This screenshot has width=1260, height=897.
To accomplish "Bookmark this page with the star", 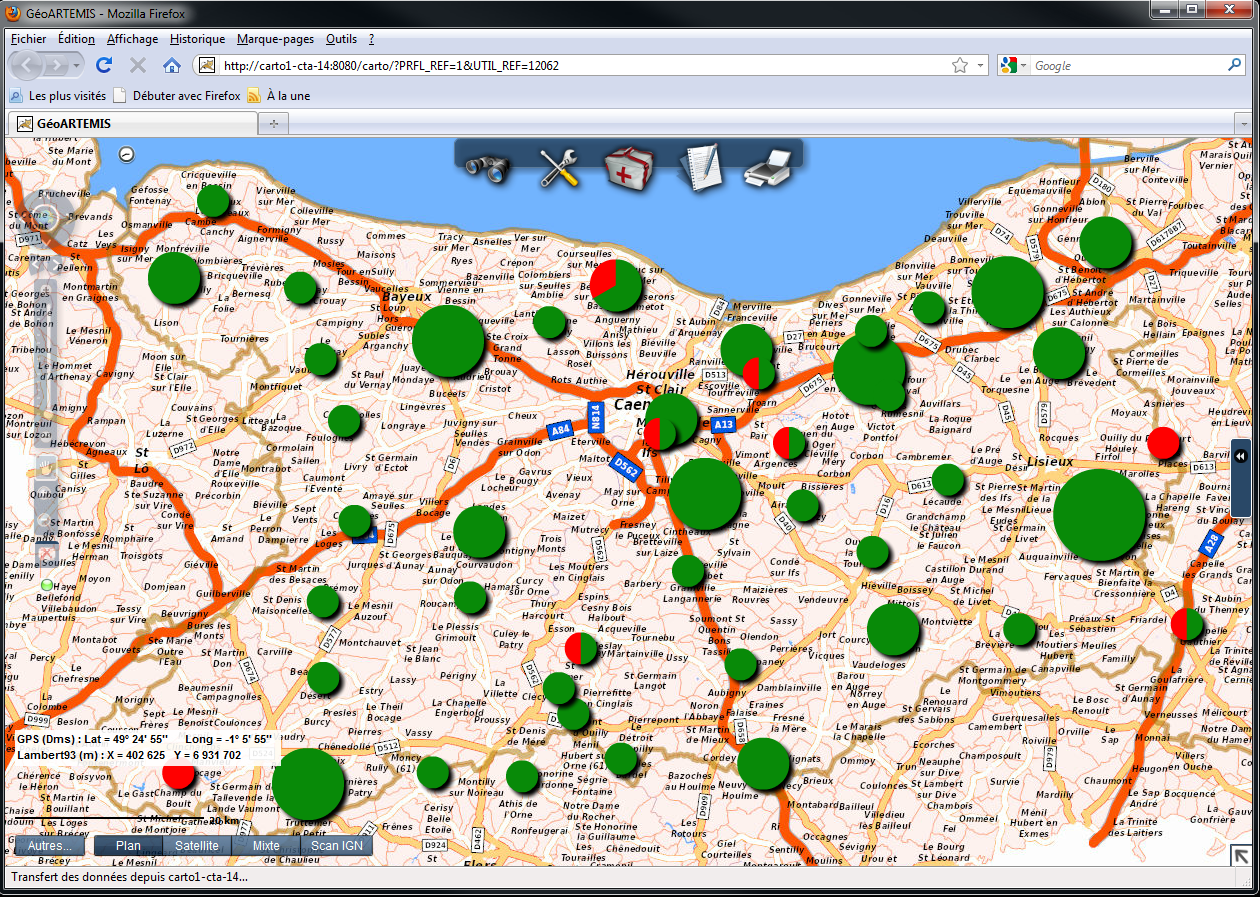I will pyautogui.click(x=959, y=66).
